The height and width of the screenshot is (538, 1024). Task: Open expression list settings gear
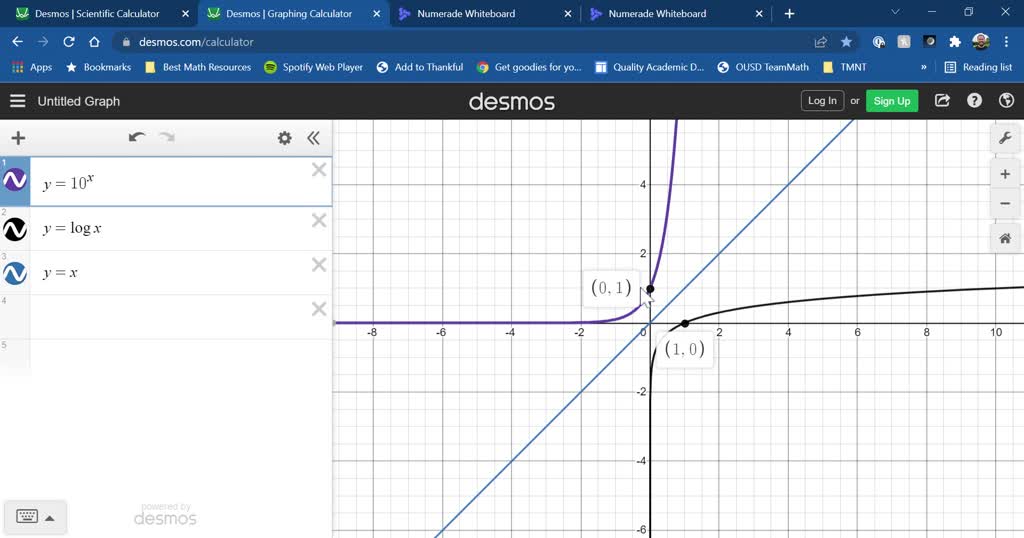(285, 138)
